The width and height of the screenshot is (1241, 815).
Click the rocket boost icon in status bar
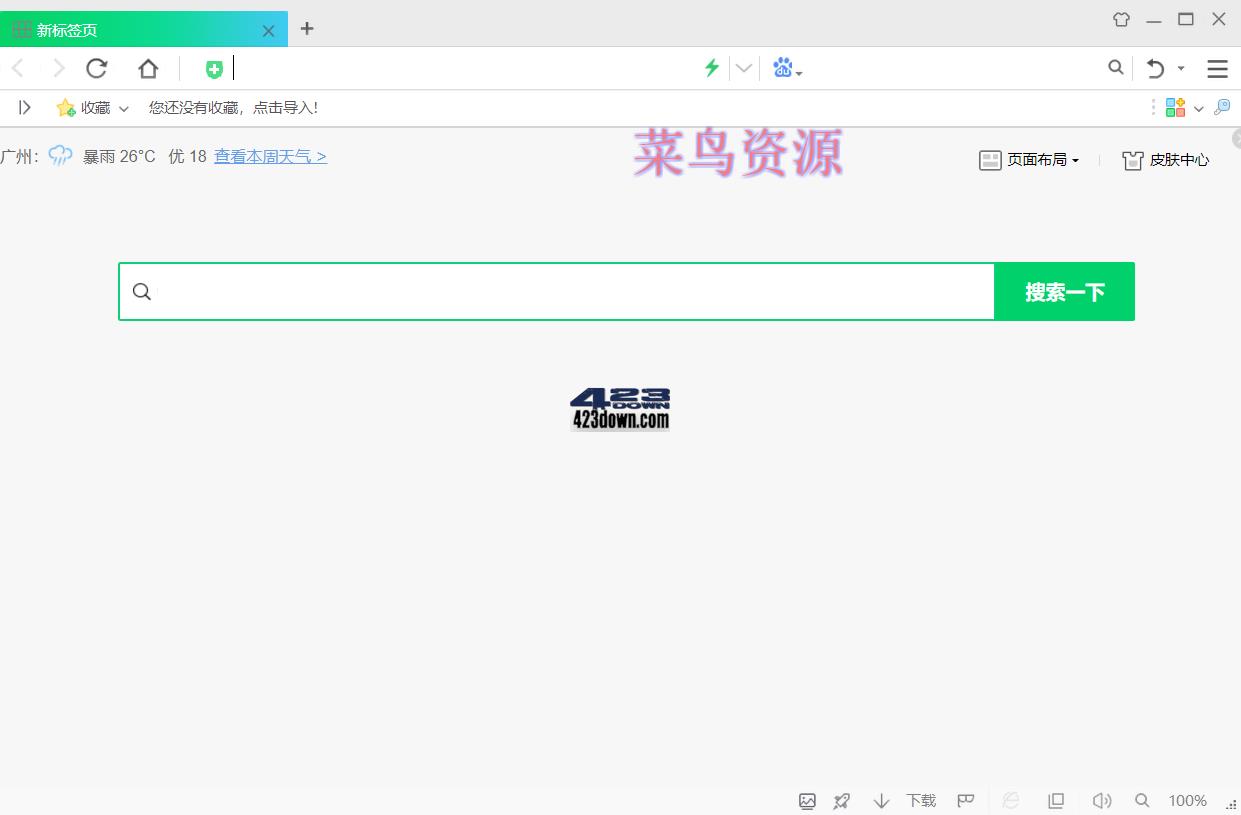(841, 800)
